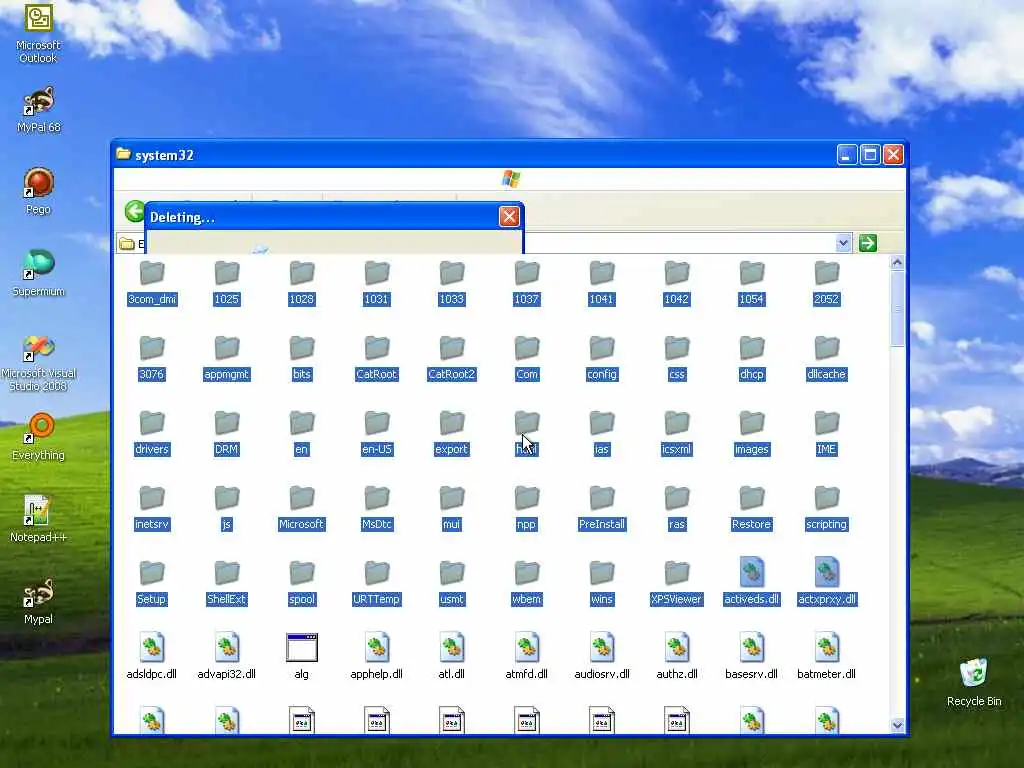Click the 'adsldpc.dll' file name
Image resolution: width=1024 pixels, height=768 pixels.
click(x=152, y=674)
